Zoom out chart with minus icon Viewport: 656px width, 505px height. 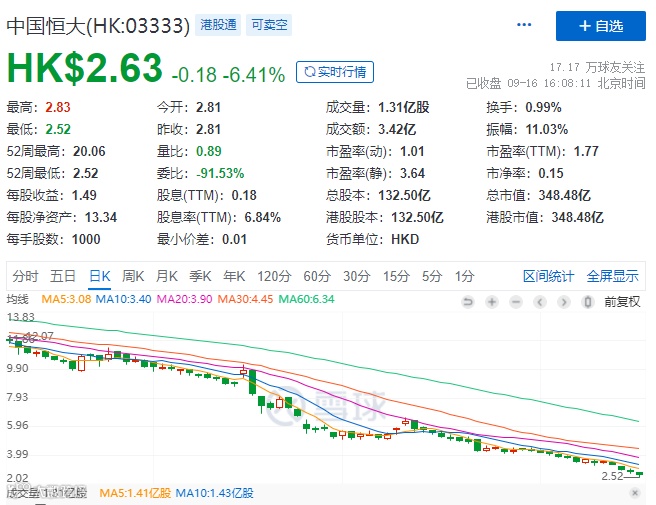point(516,302)
